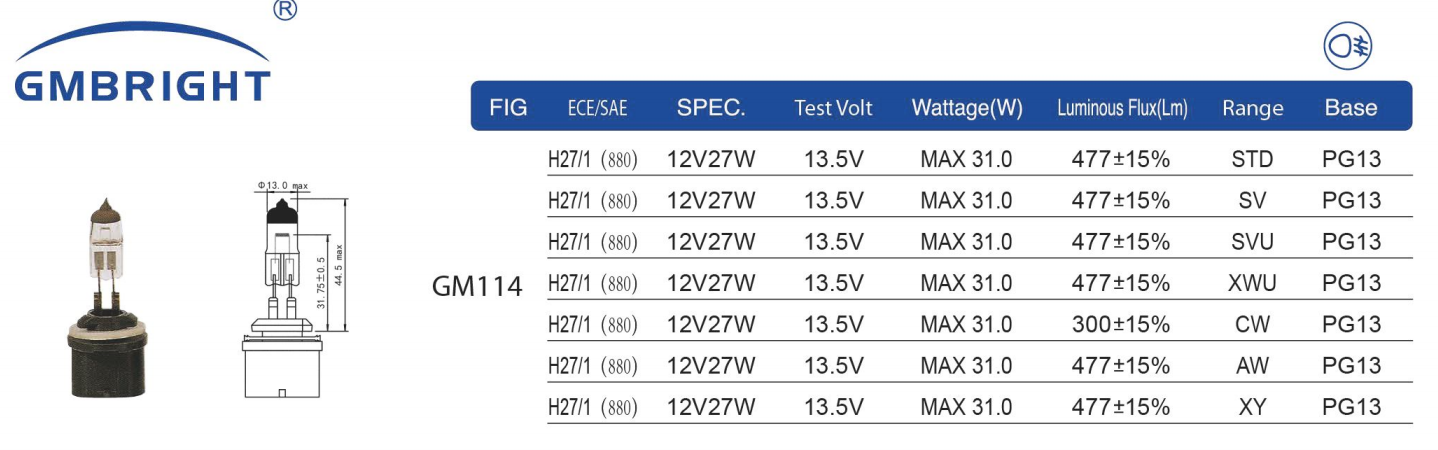The width and height of the screenshot is (1438, 450).
Task: Click the ECE/SAE column header
Action: click(597, 108)
